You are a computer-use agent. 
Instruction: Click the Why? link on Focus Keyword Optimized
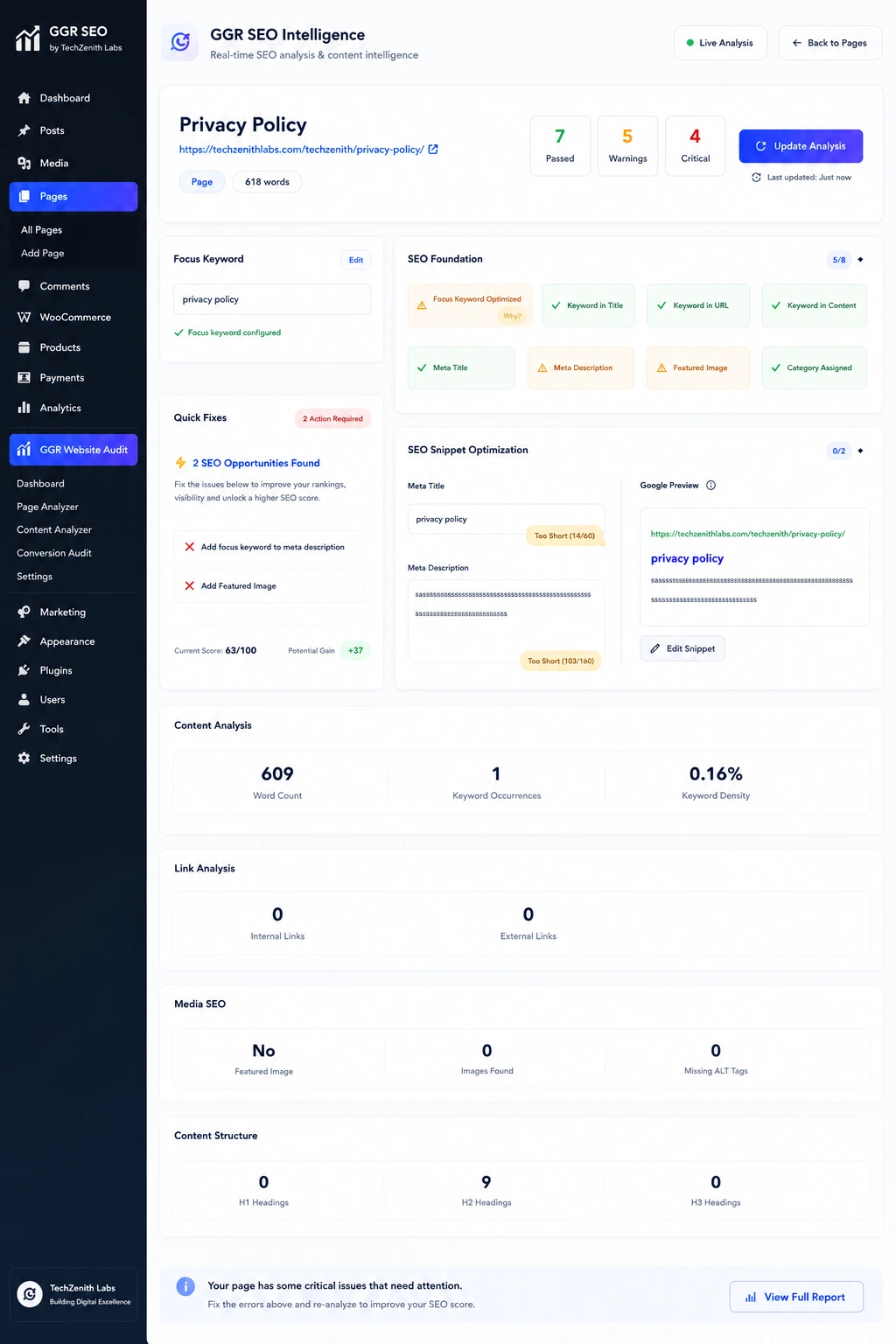[513, 316]
